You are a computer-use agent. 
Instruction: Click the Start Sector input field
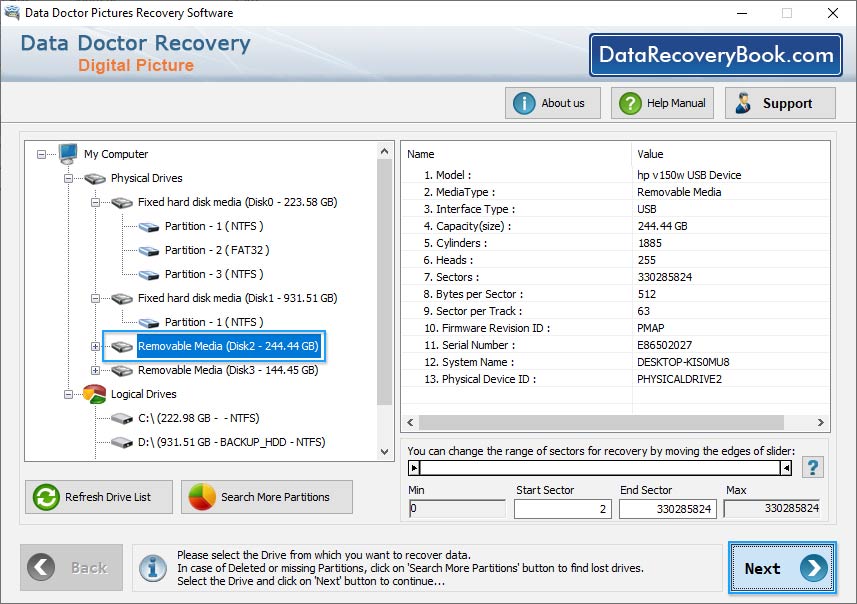point(562,509)
